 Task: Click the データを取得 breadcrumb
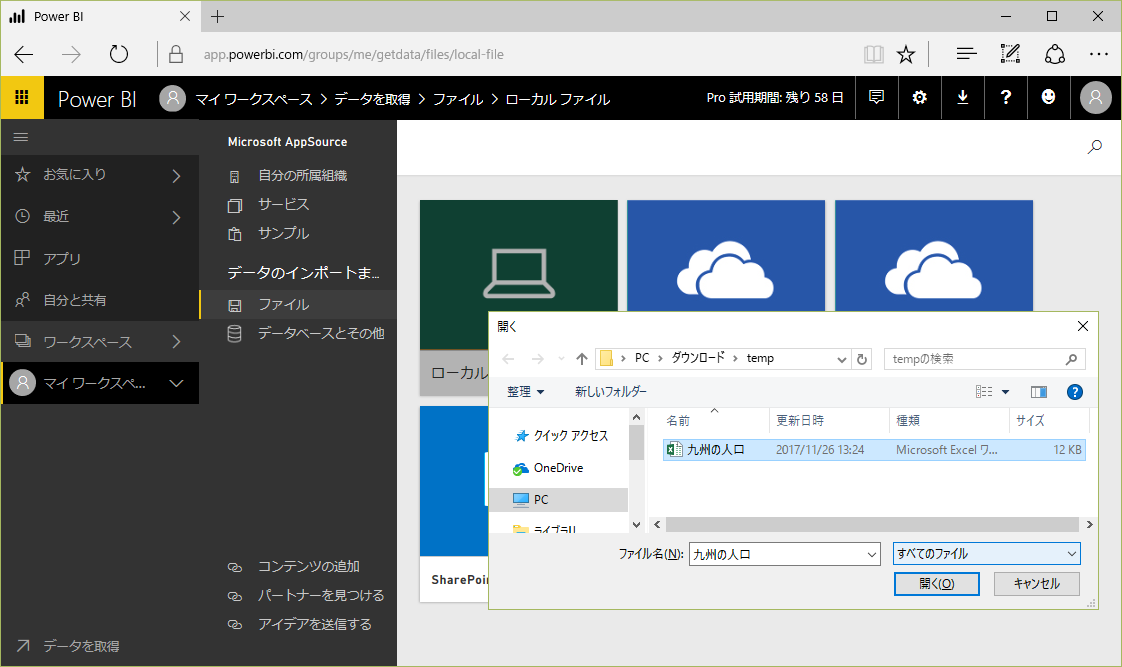click(x=373, y=99)
